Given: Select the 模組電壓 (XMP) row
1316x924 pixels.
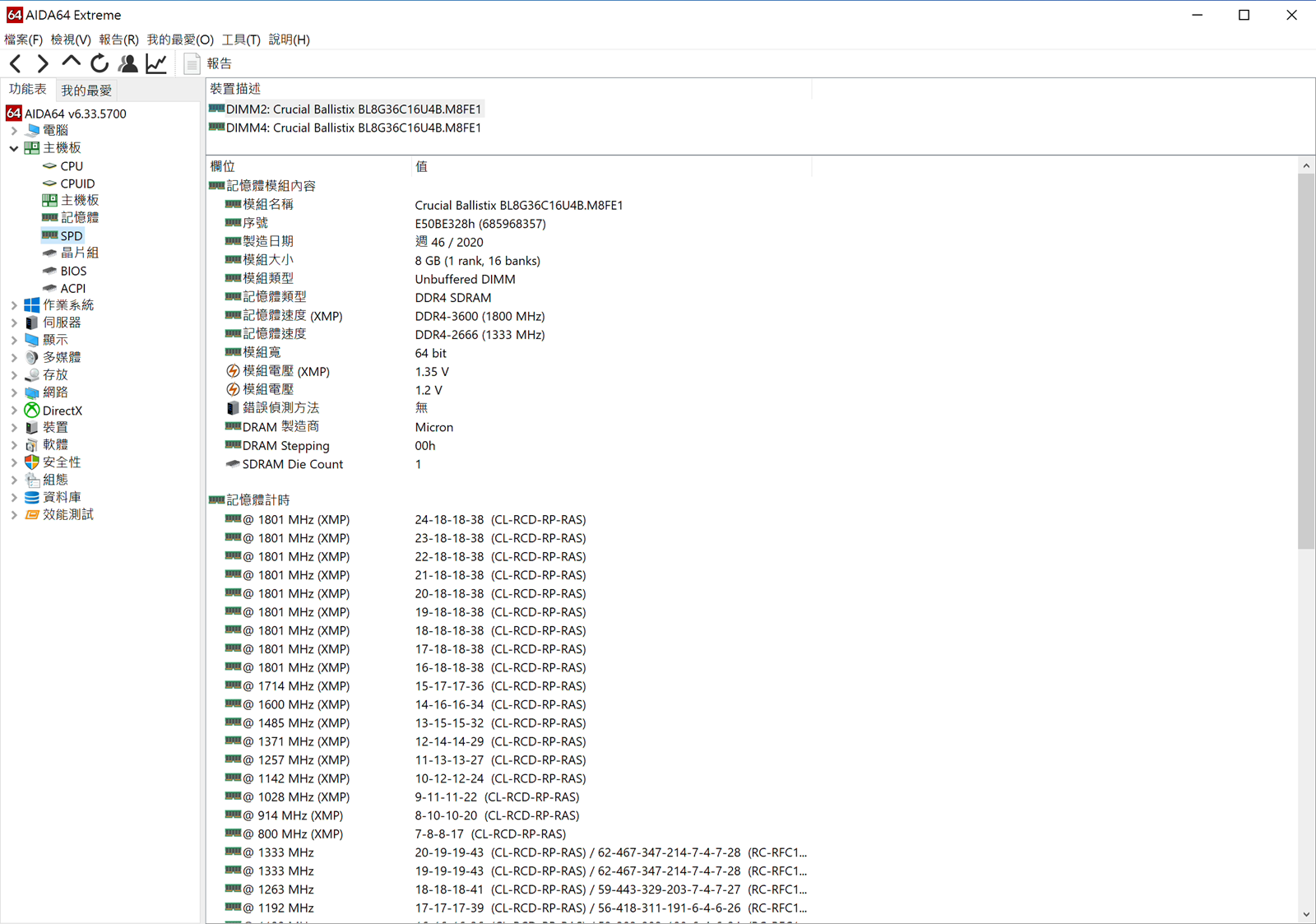Looking at the screenshot, I should (x=285, y=371).
